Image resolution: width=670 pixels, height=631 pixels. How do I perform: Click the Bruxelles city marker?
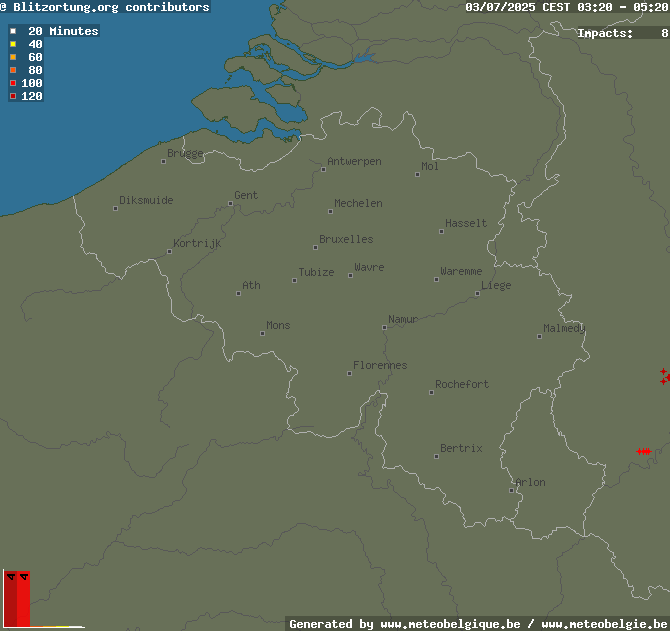click(x=315, y=247)
